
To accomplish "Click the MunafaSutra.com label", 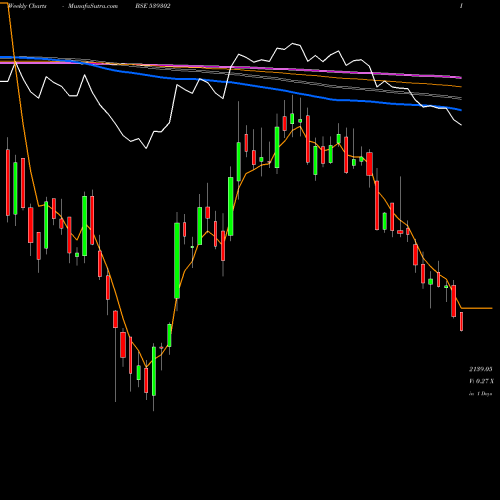I will click(93, 6).
